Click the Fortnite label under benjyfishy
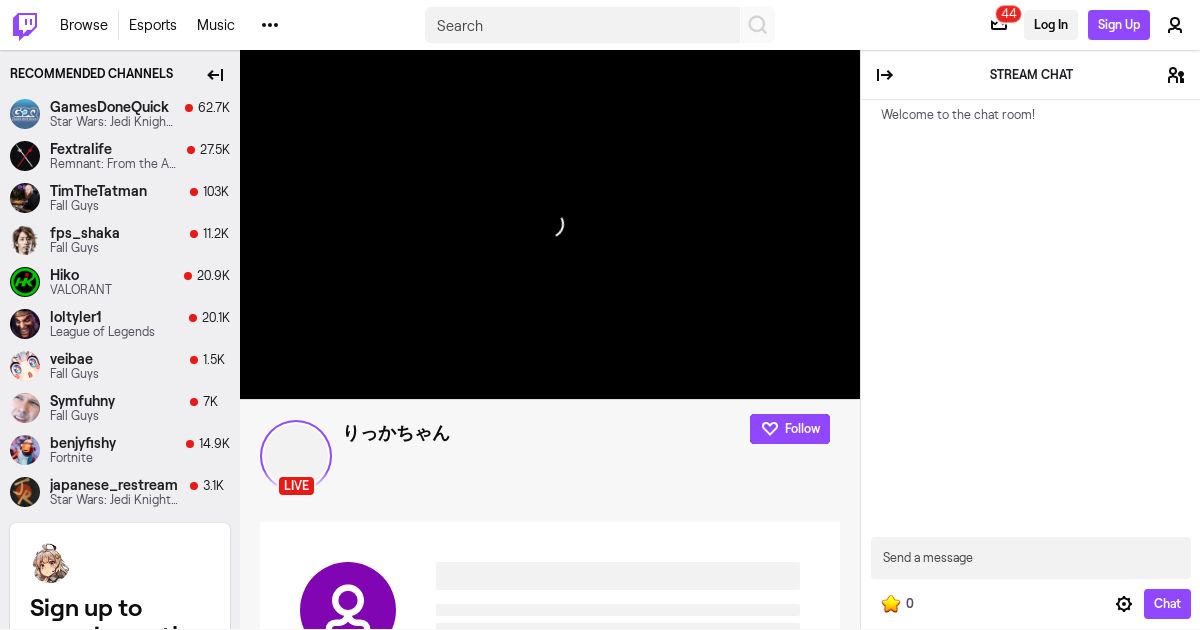Screen dimensions: 1200x630 pyautogui.click(x=71, y=458)
